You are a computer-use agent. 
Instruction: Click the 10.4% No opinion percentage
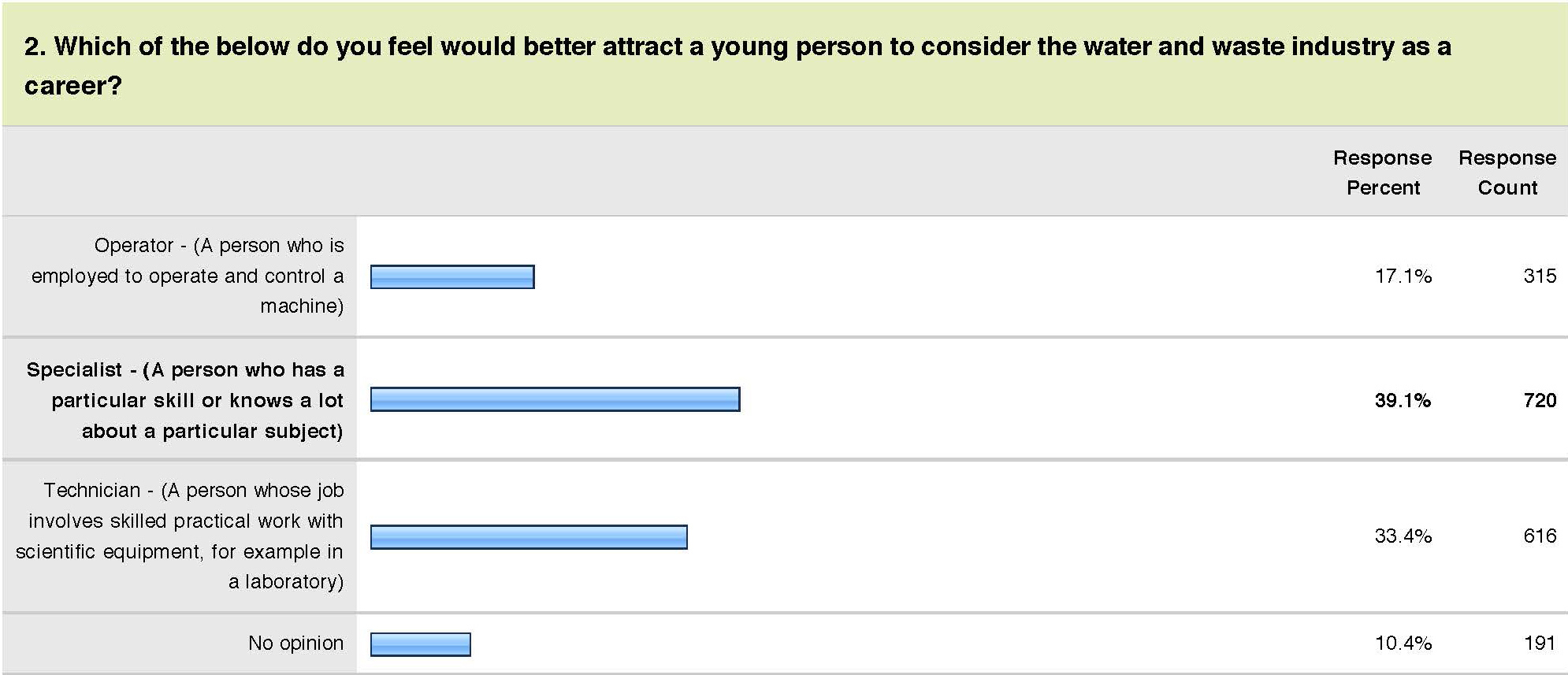[x=1403, y=643]
